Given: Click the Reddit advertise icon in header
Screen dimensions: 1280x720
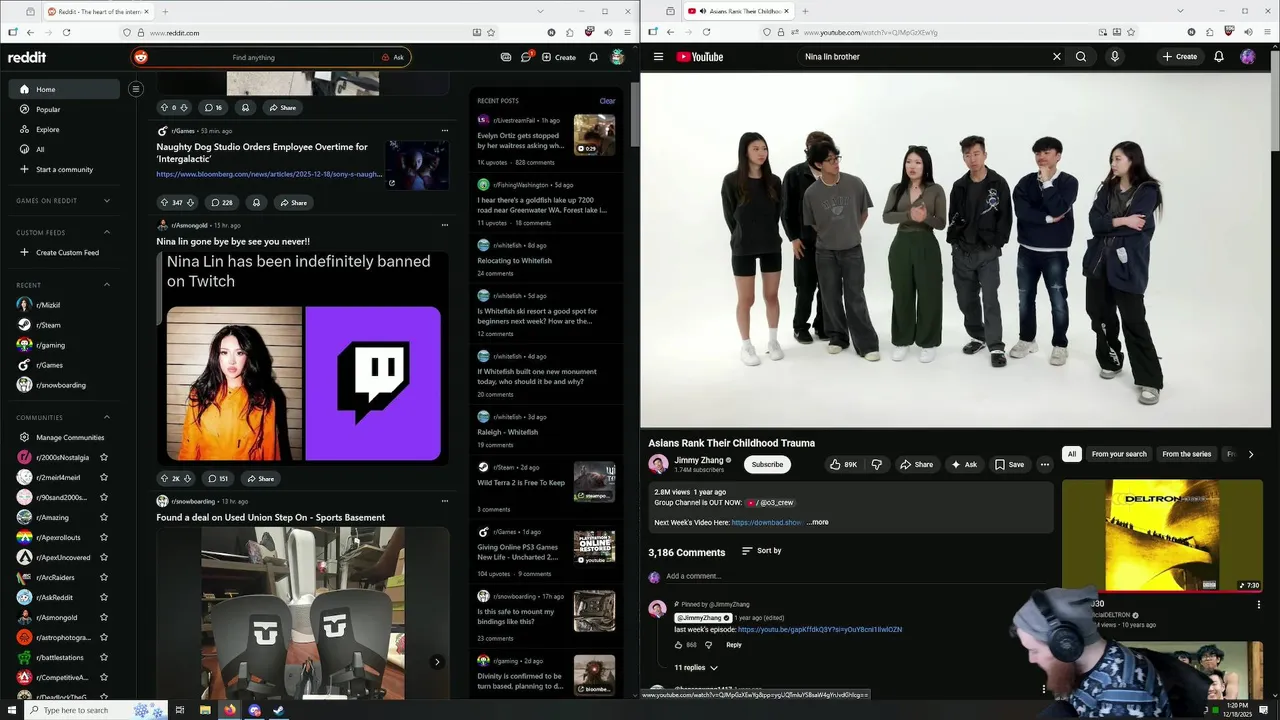Looking at the screenshot, I should coord(506,57).
